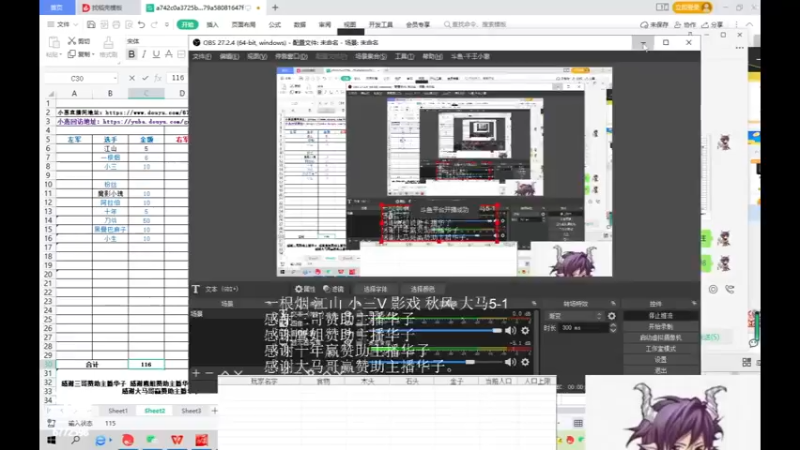Click the cell with name 江山
The height and width of the screenshot is (450, 800).
coord(110,148)
